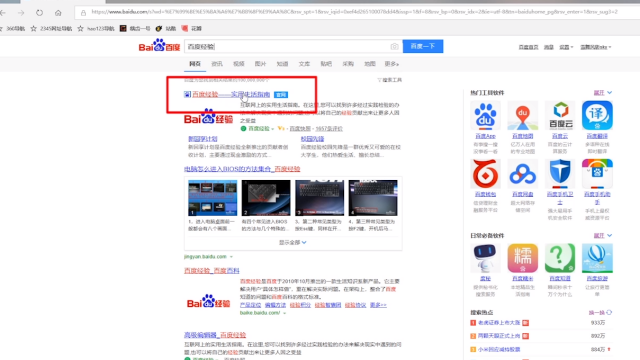Click the Baidu logo

click(159, 46)
